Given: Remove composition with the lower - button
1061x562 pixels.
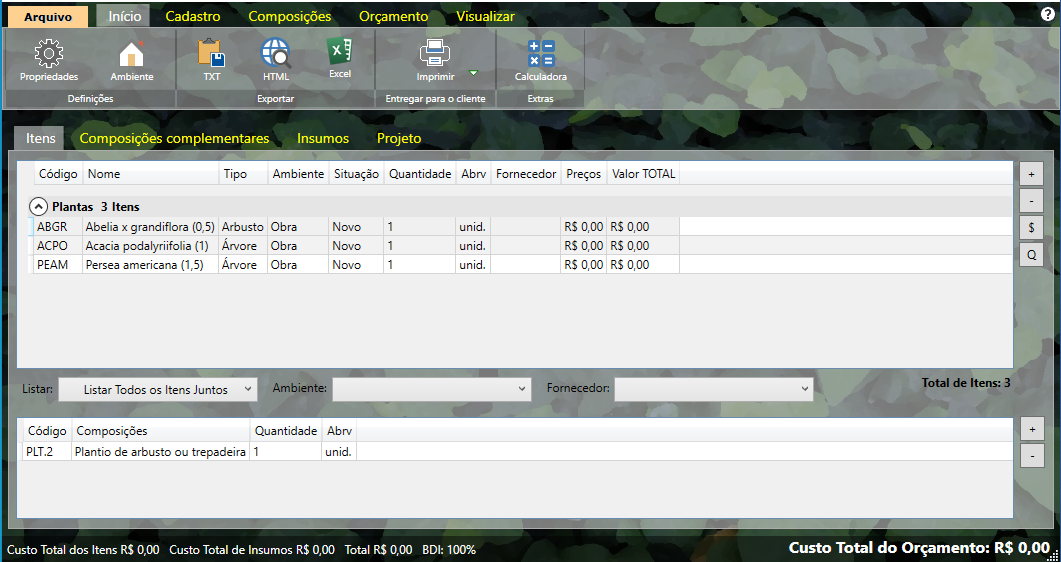Looking at the screenshot, I should point(1031,456).
